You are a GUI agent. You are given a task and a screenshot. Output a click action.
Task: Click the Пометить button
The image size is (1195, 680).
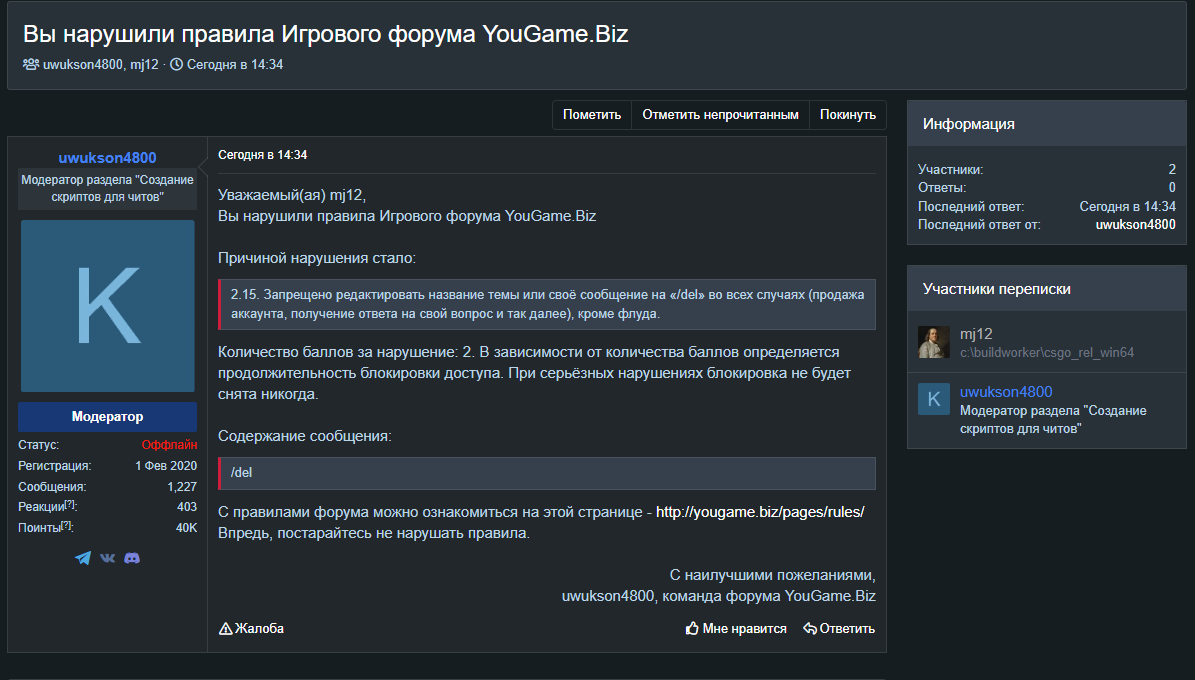(591, 114)
